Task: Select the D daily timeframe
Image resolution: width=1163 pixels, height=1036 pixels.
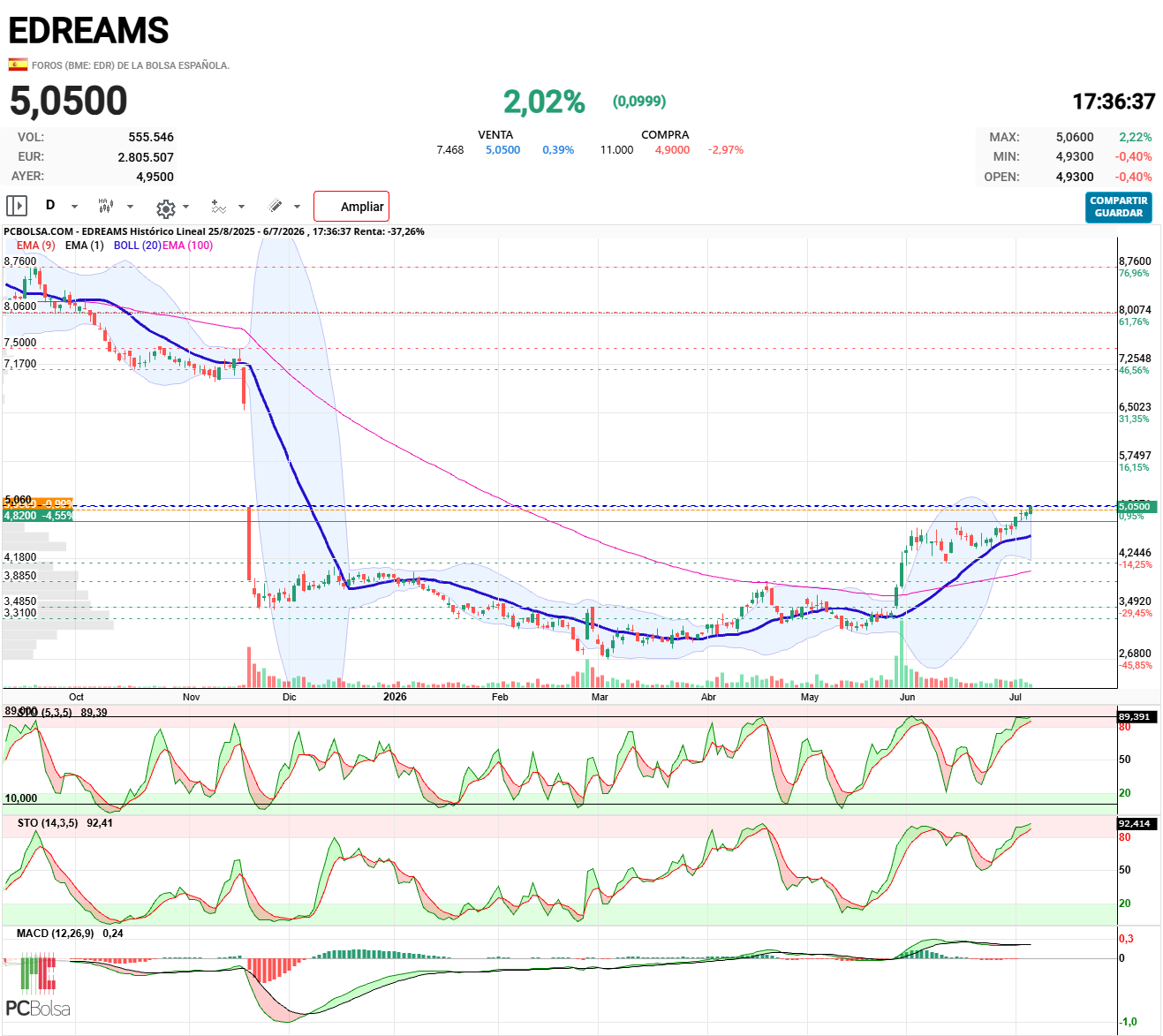Action: pyautogui.click(x=50, y=205)
